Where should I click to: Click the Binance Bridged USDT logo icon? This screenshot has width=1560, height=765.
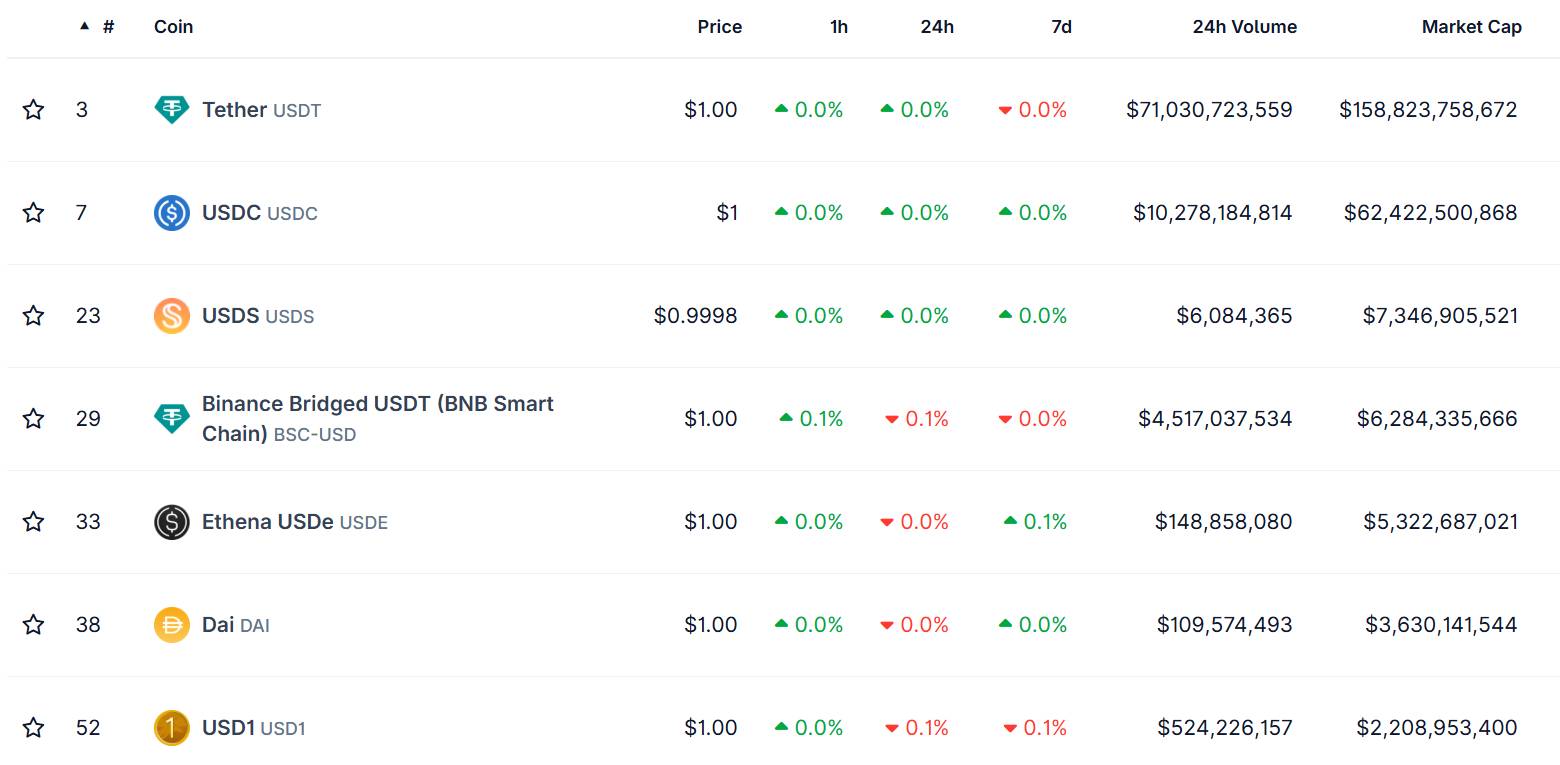coord(172,419)
